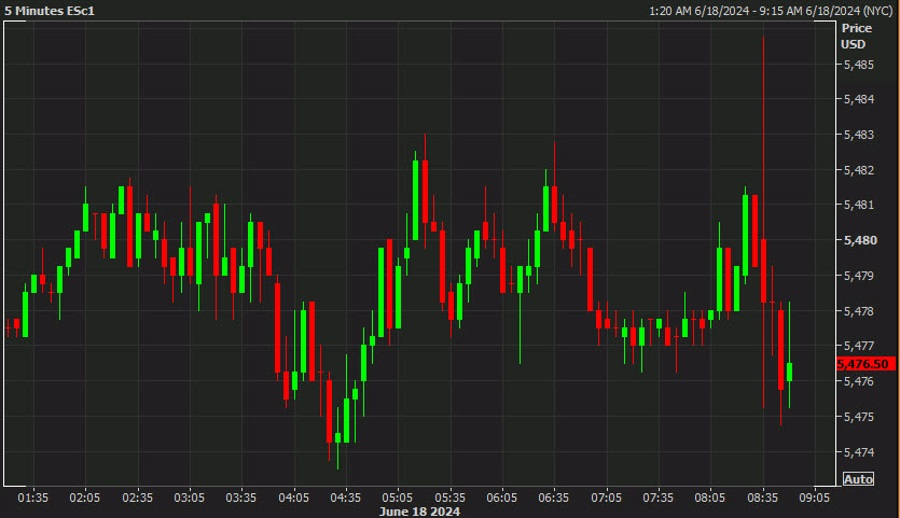Click the 03:35 time axis label

pyautogui.click(x=241, y=497)
